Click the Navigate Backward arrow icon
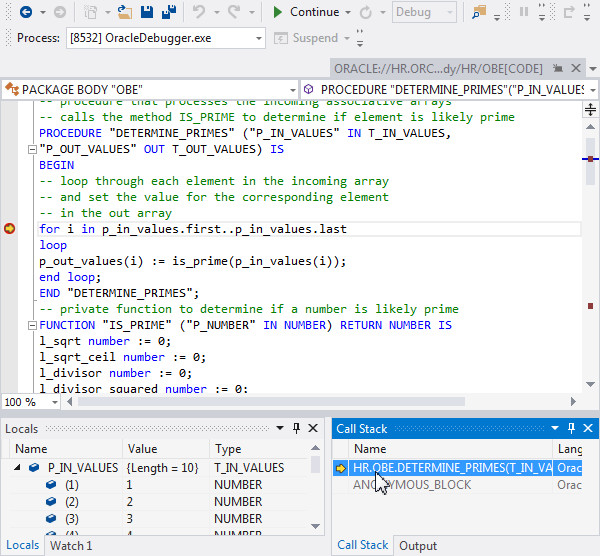 (x=25, y=12)
